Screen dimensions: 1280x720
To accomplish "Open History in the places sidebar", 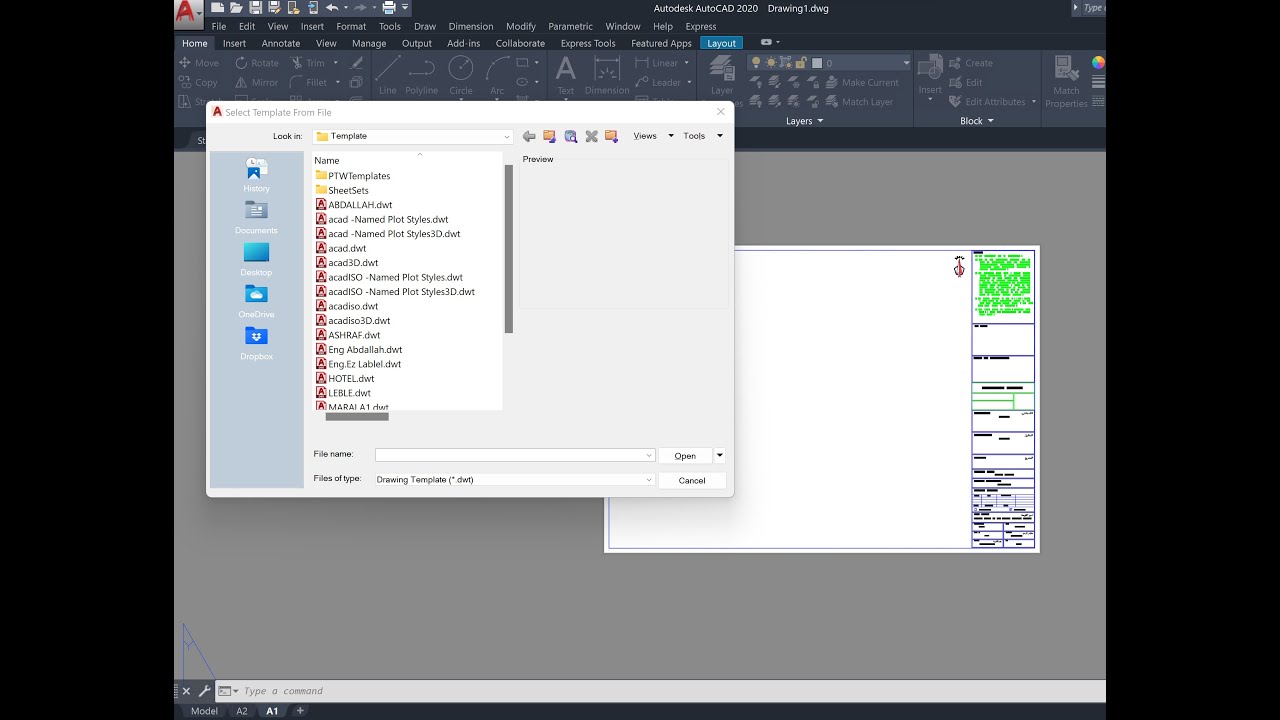I will (256, 175).
